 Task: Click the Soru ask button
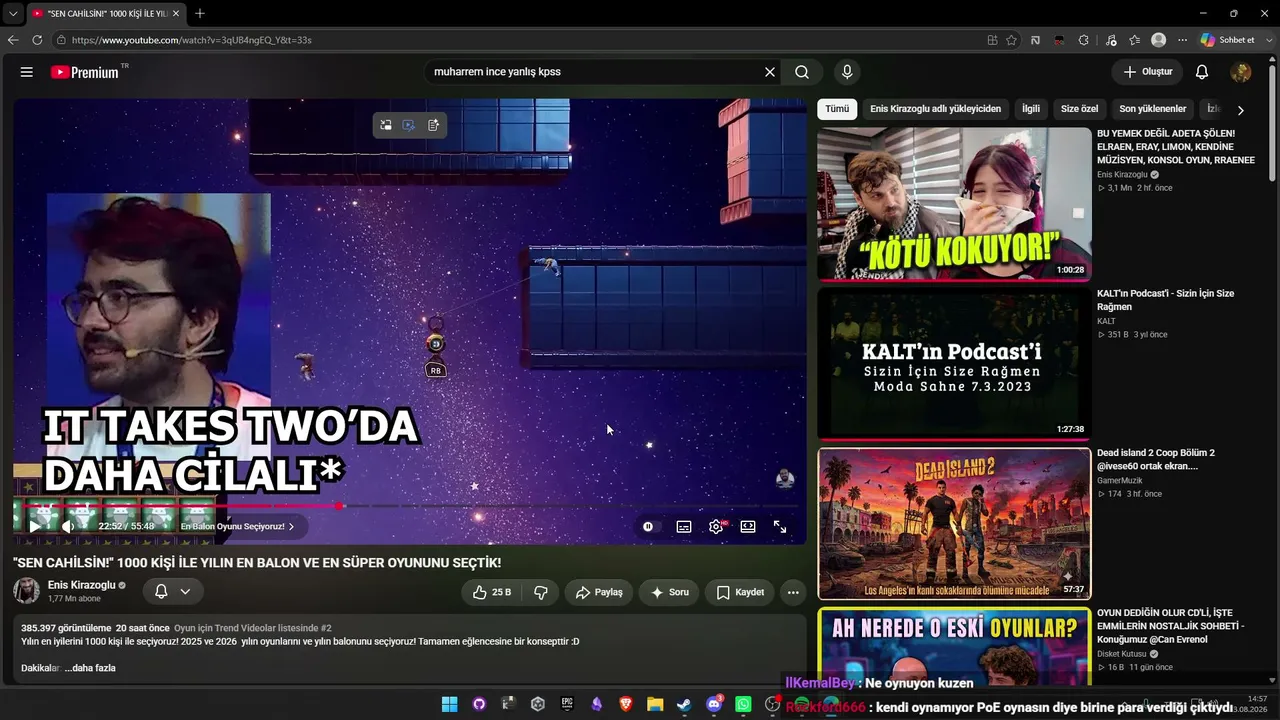(x=669, y=592)
